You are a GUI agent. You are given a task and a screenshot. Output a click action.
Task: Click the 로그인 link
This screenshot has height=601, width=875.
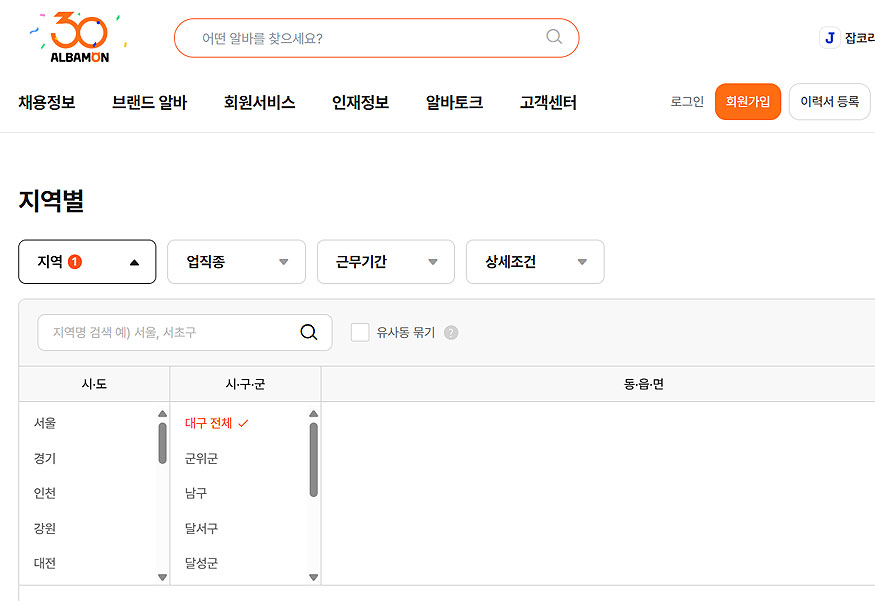point(687,102)
